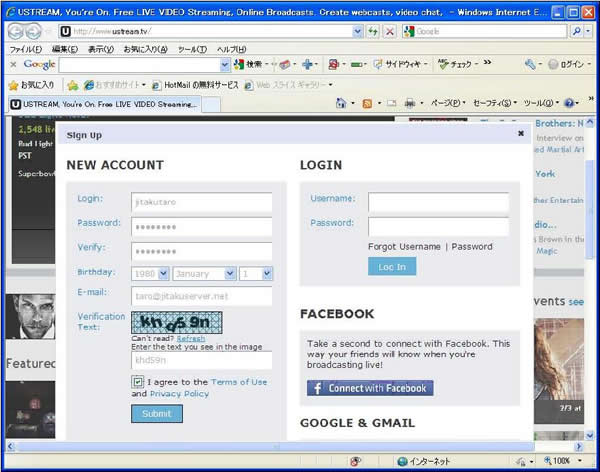600x472 pixels.
Task: Click the 100% zoom level control in the status bar
Action: pyautogui.click(x=561, y=461)
